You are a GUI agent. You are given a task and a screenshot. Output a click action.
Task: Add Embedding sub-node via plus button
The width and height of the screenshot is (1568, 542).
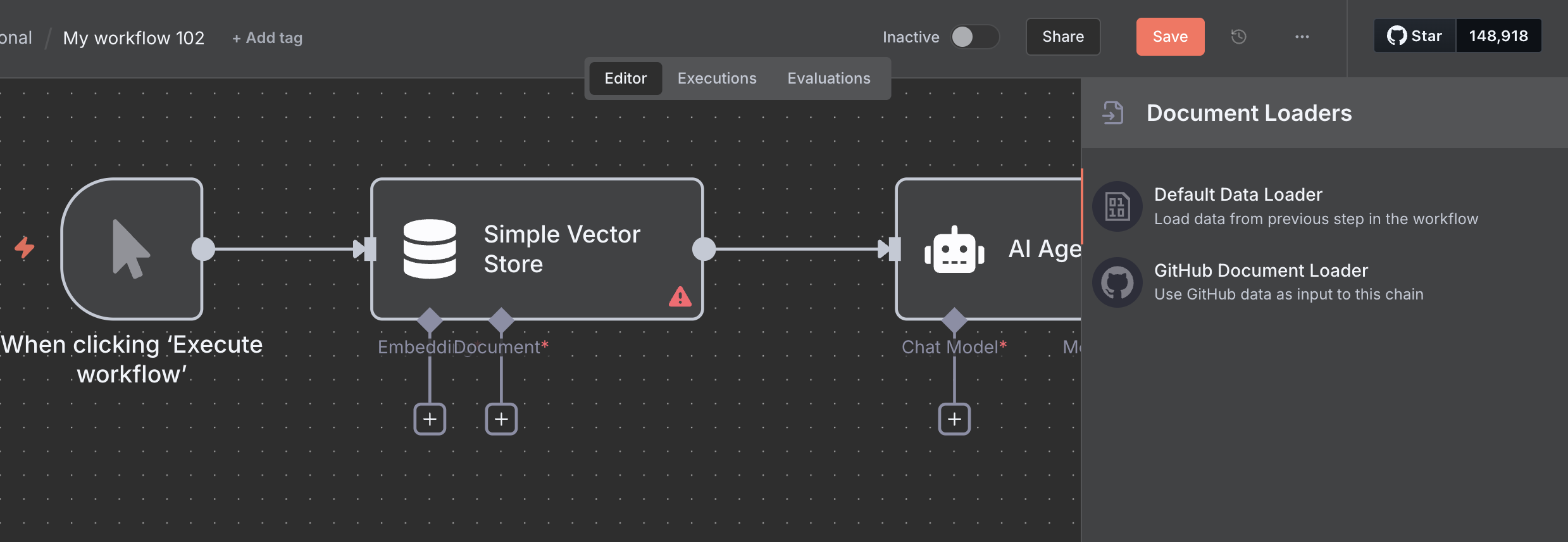(430, 419)
